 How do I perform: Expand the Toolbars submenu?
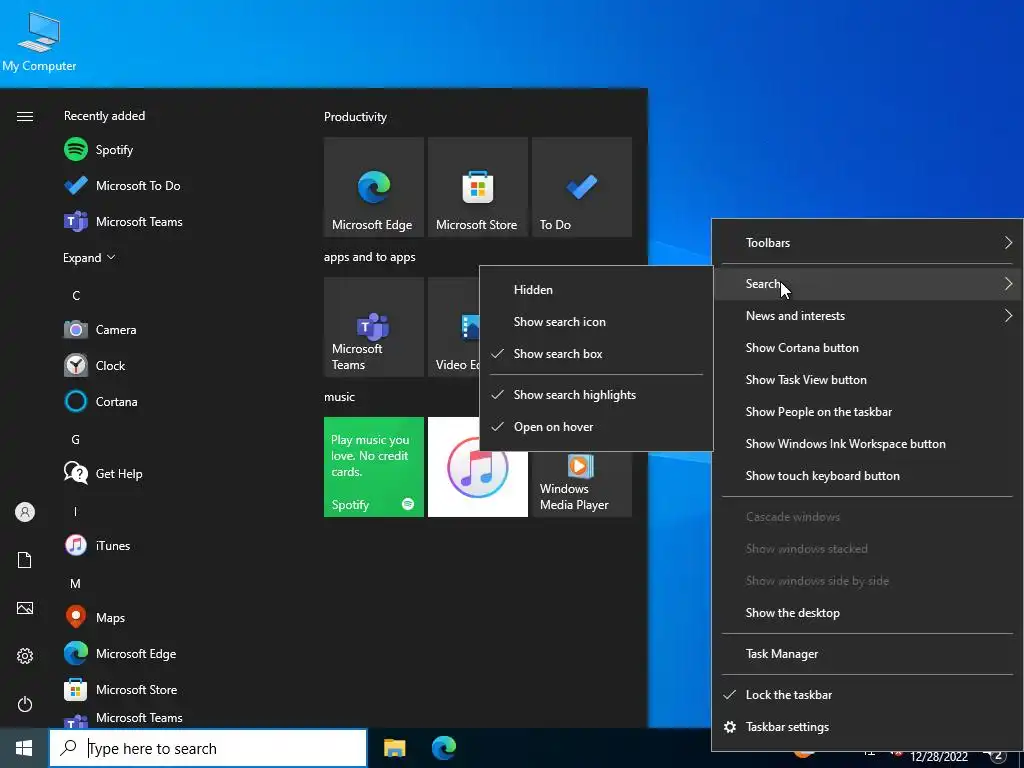[x=868, y=242]
